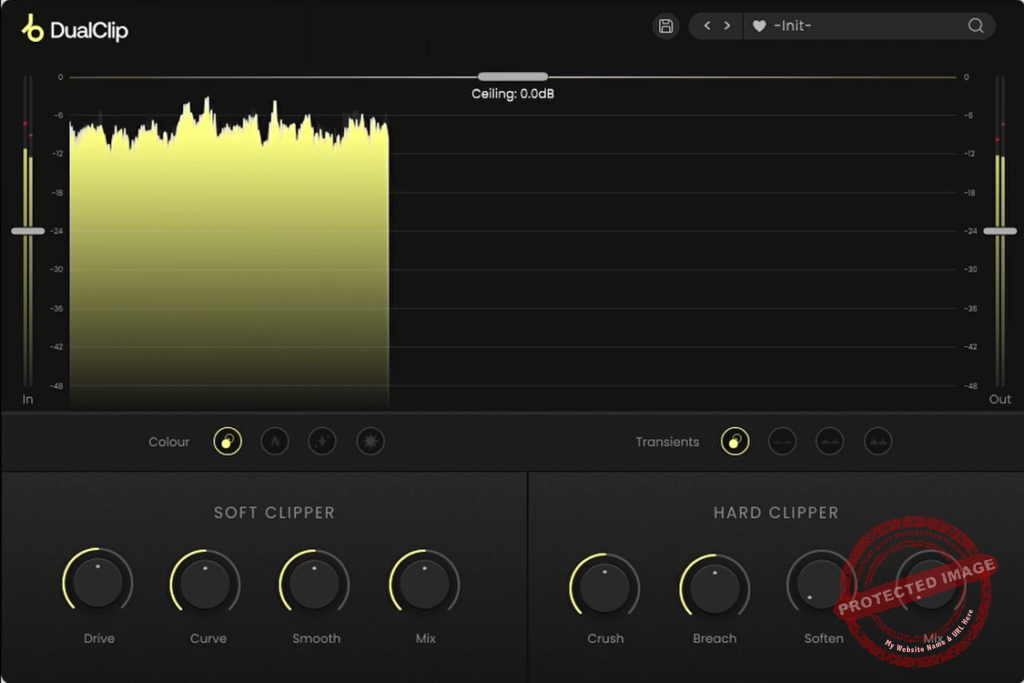Click the HARD CLIPPER heading
This screenshot has width=1024, height=683.
coord(776,513)
